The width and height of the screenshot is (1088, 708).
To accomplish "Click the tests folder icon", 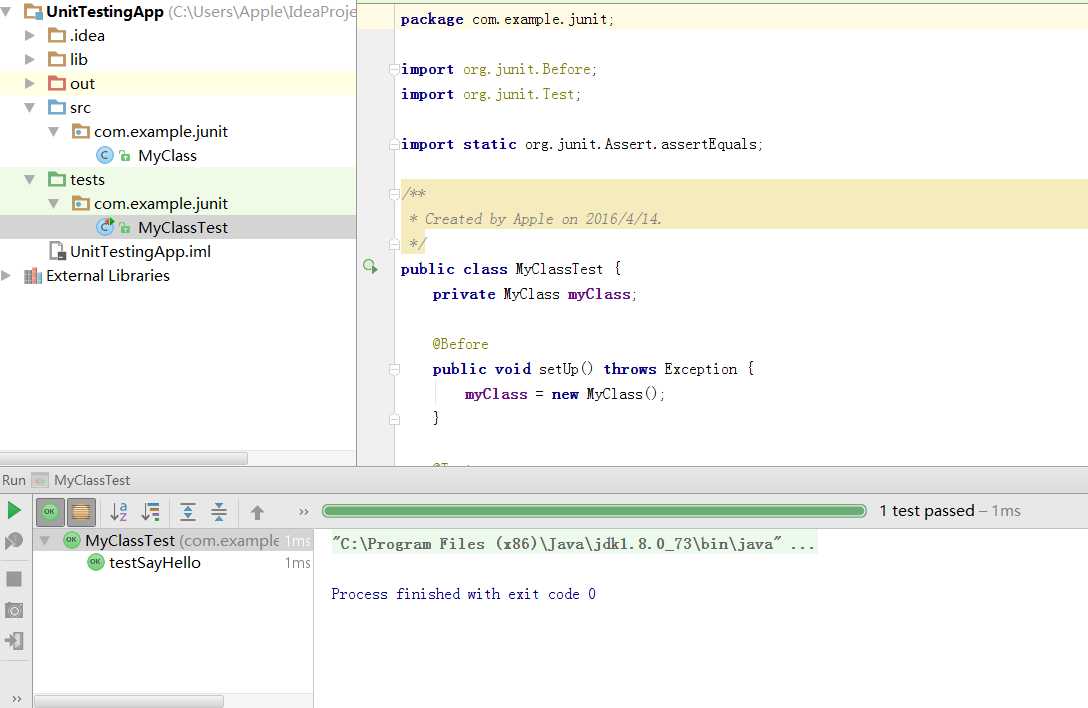I will (x=57, y=179).
